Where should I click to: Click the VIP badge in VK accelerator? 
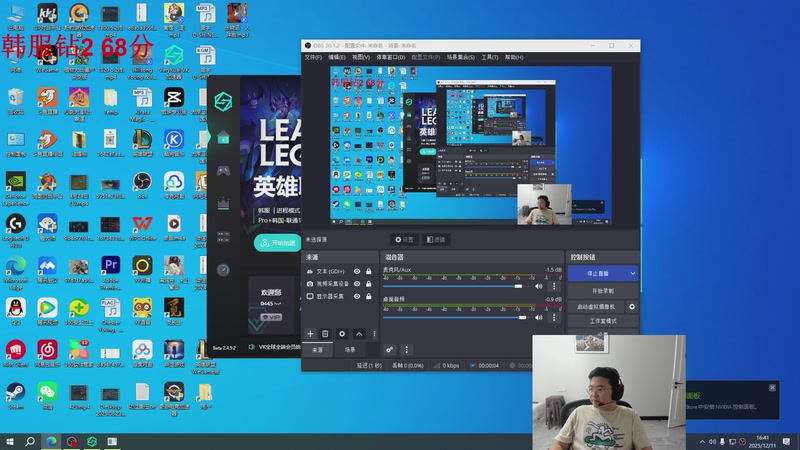pyautogui.click(x=271, y=317)
